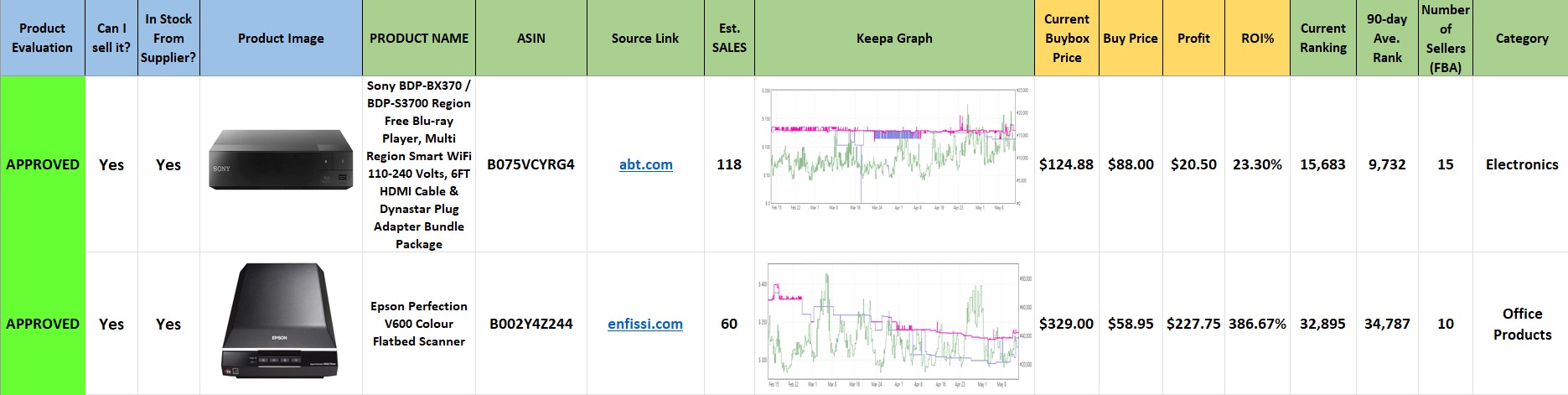Screen dimensions: 1568x395
Task: Click 'Can I sell it?' Yes in Sony row
Action: click(x=111, y=164)
